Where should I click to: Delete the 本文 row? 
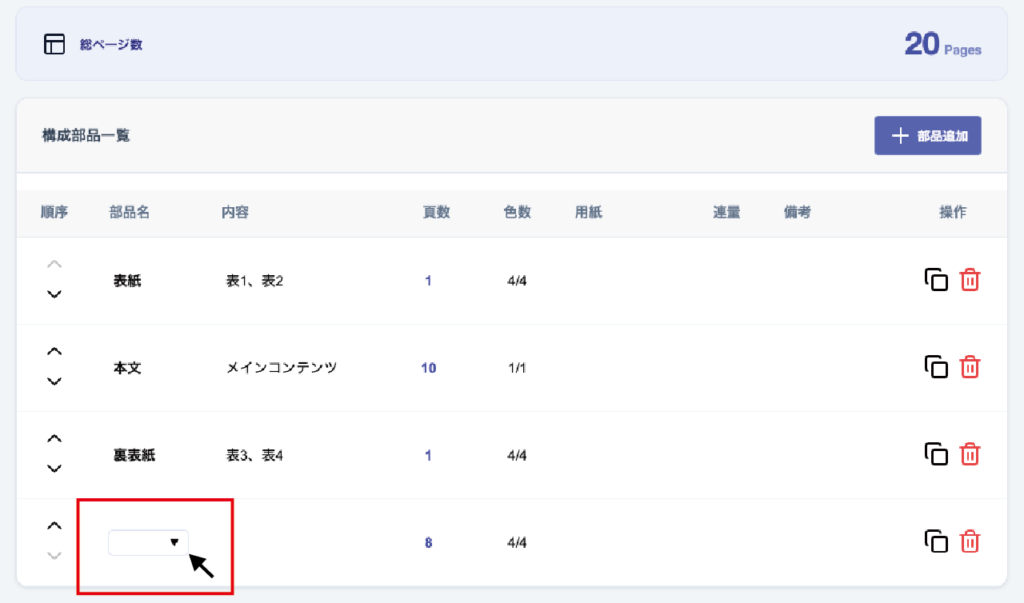969,367
